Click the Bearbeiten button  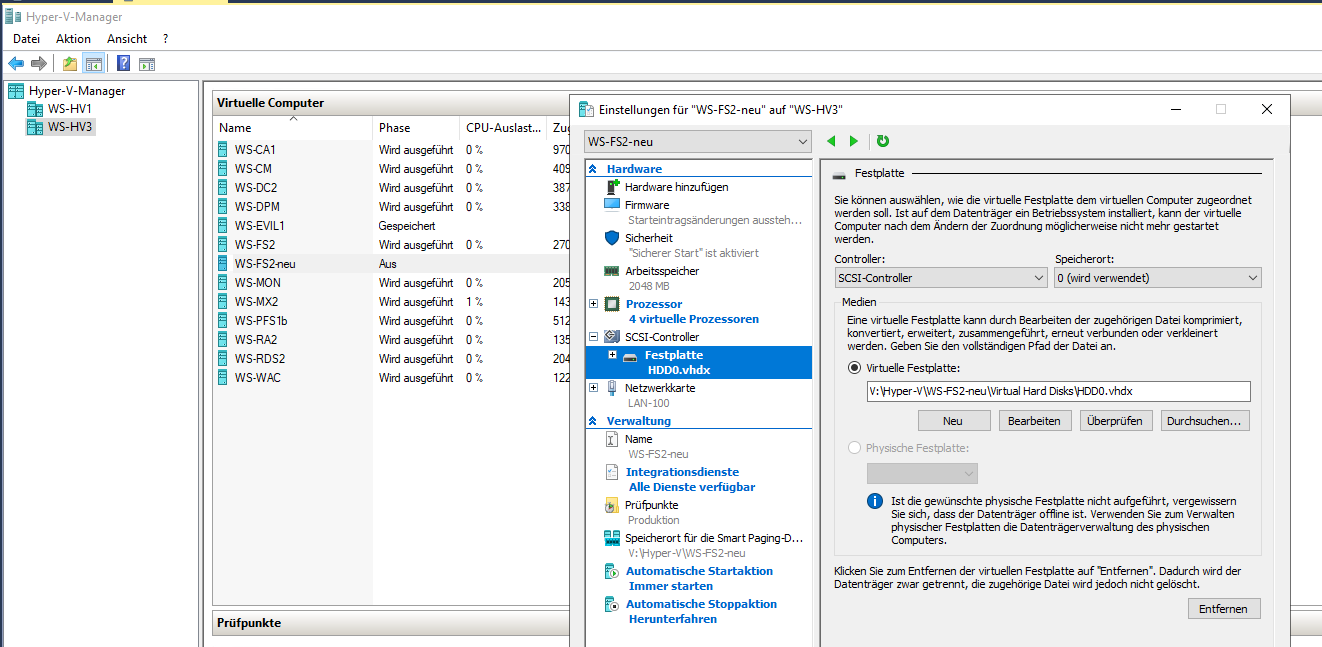click(1034, 421)
